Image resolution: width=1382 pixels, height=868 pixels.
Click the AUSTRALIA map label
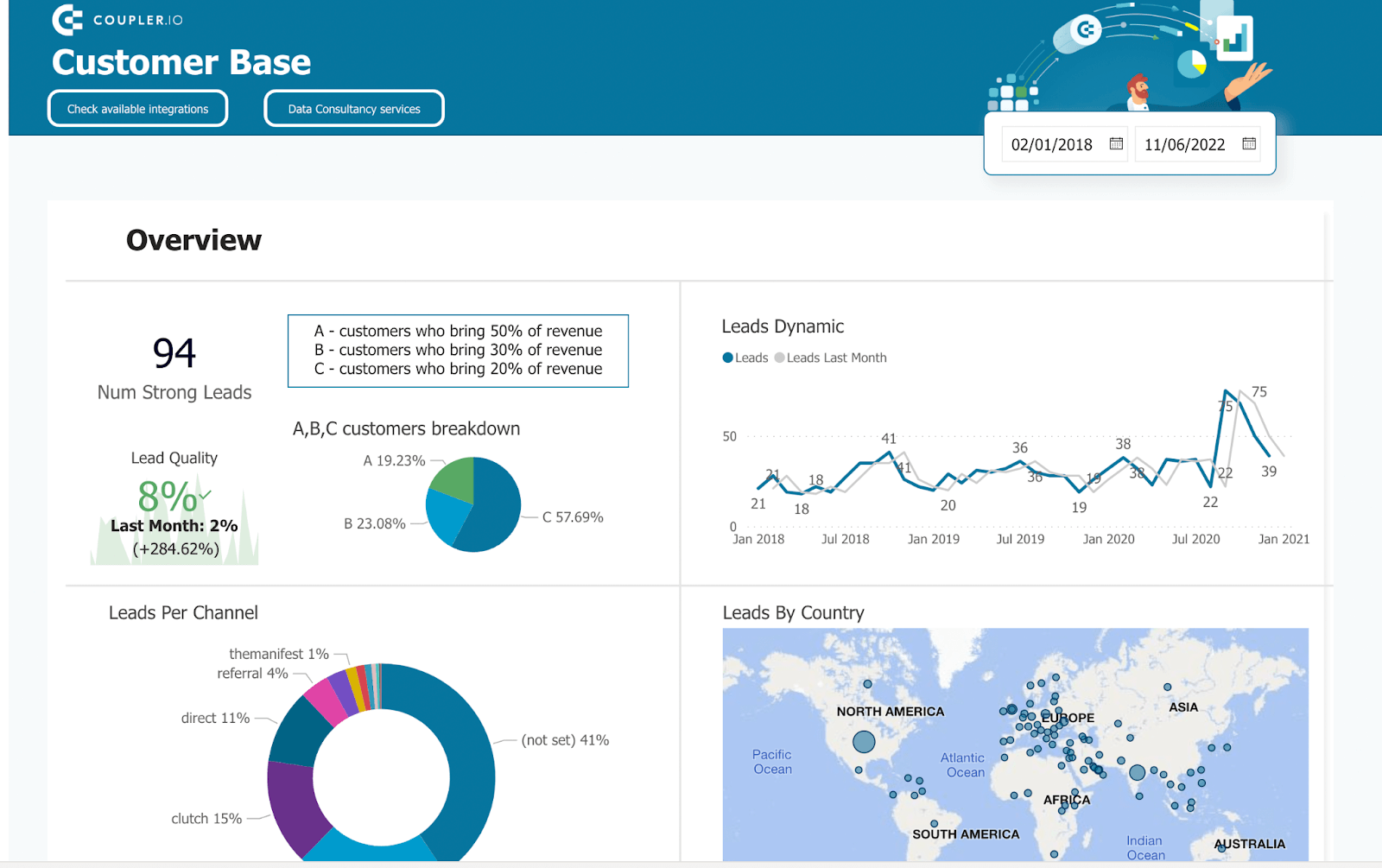tap(1250, 844)
